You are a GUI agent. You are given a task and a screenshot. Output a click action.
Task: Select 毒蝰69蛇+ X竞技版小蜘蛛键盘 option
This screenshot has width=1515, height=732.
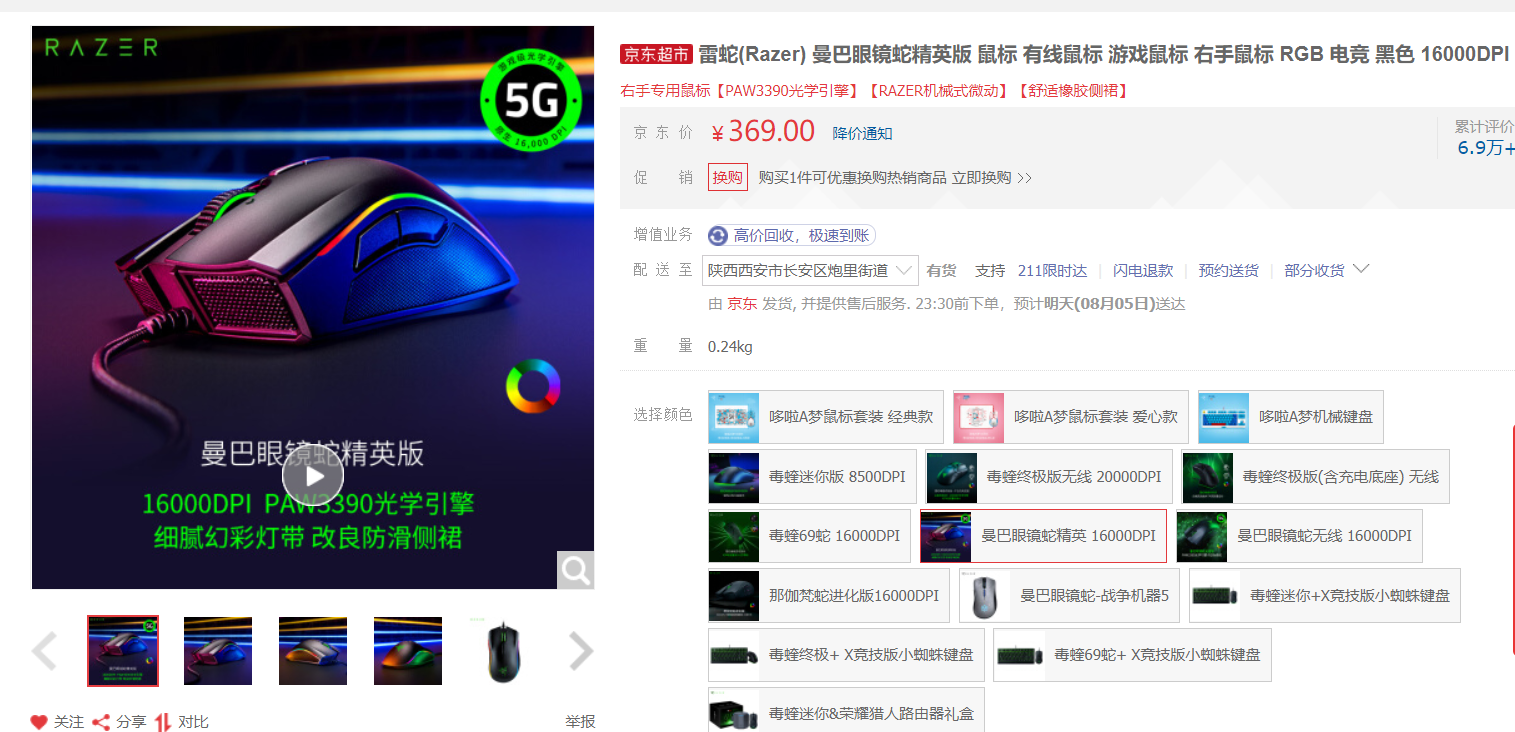pyautogui.click(x=1132, y=654)
